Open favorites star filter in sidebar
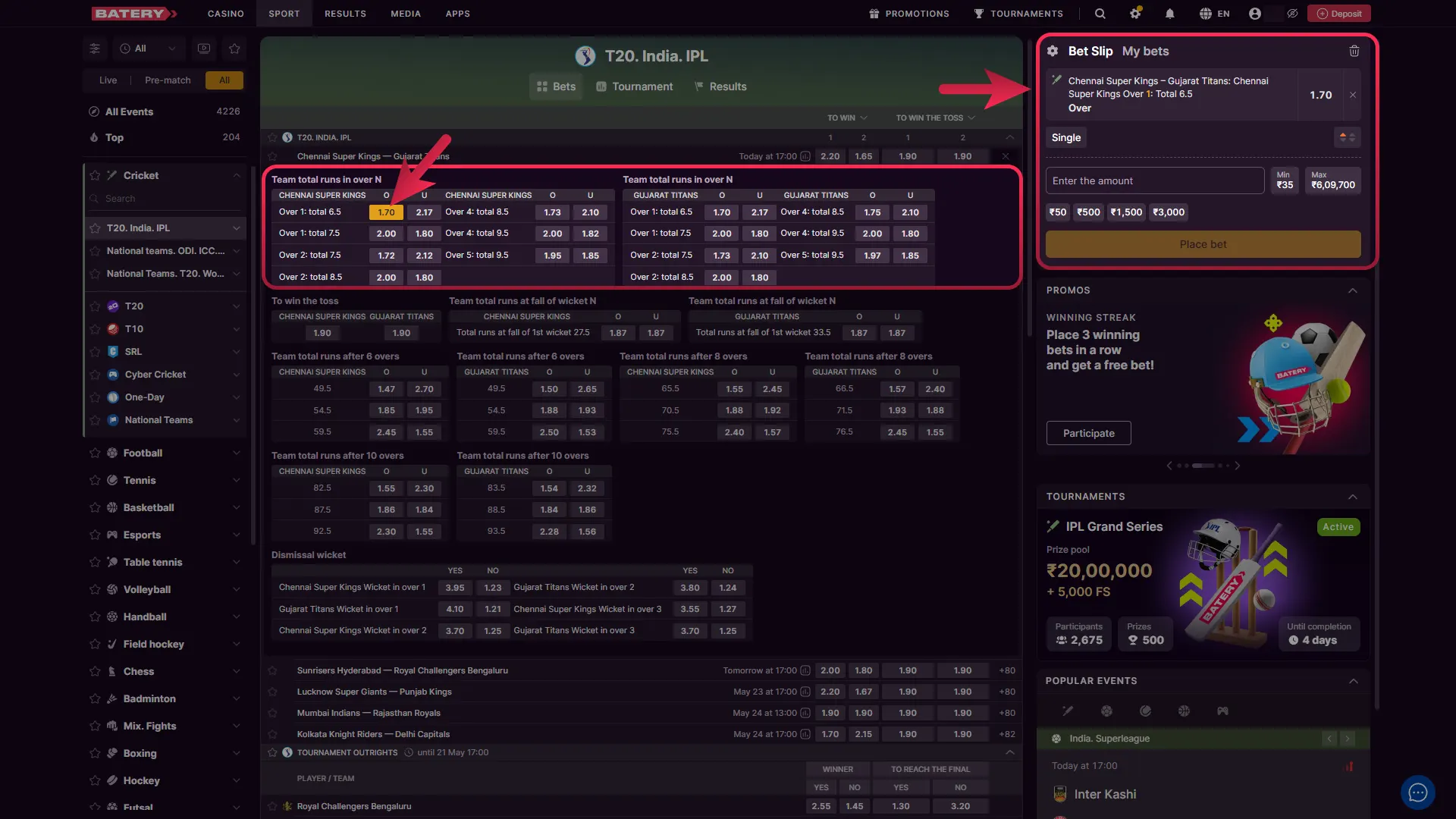Viewport: 1456px width, 819px height. [x=234, y=49]
